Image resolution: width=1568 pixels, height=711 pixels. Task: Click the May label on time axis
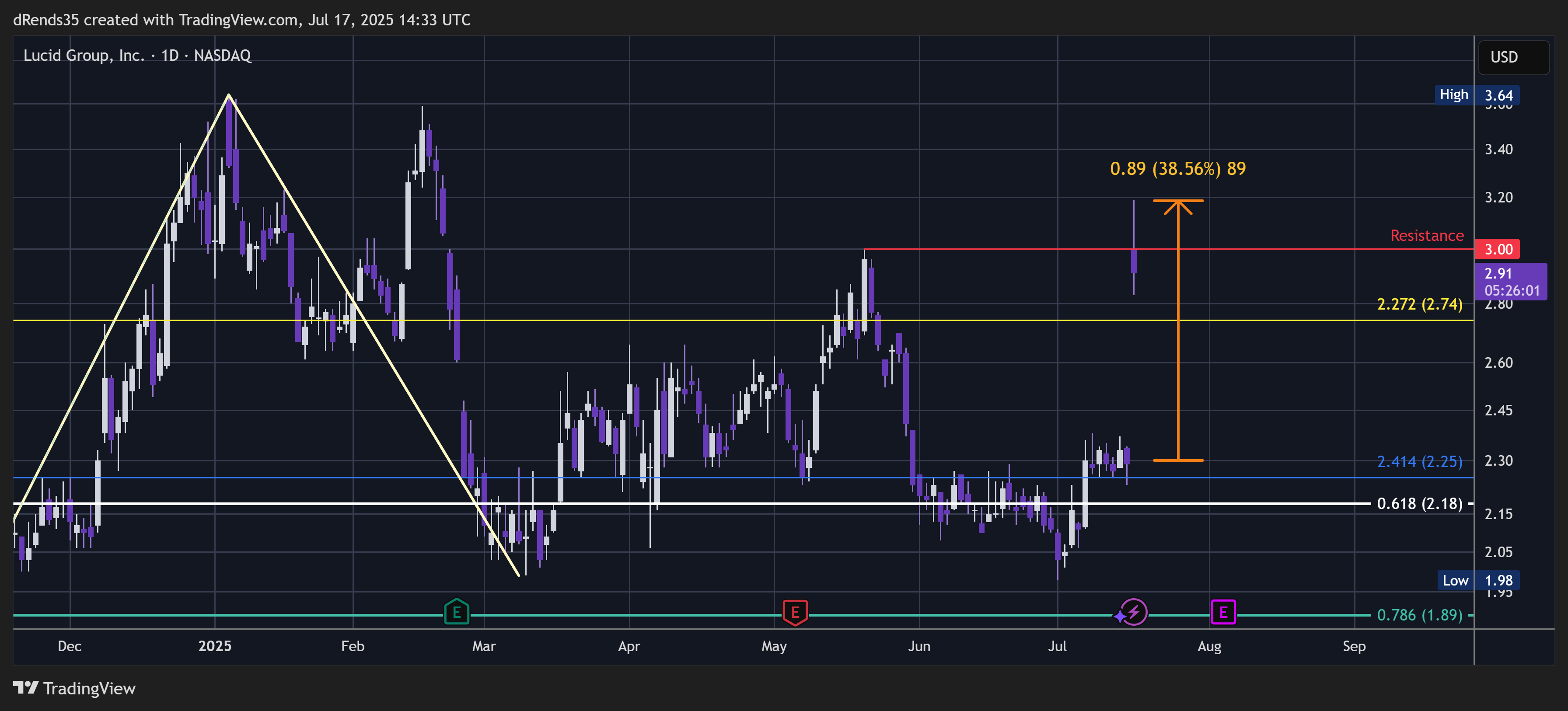774,646
